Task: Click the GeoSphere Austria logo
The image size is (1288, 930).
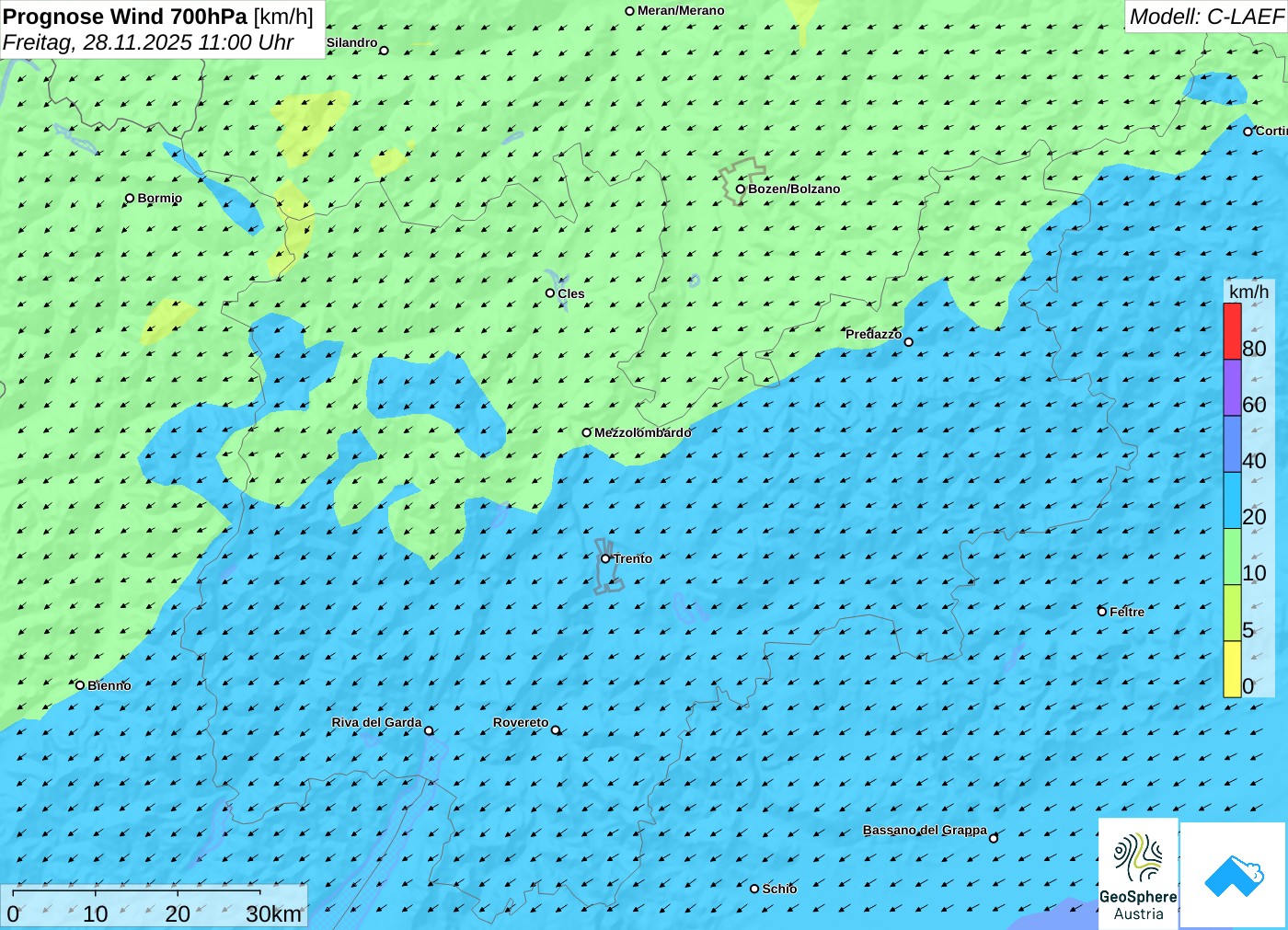Action: click(x=1138, y=874)
